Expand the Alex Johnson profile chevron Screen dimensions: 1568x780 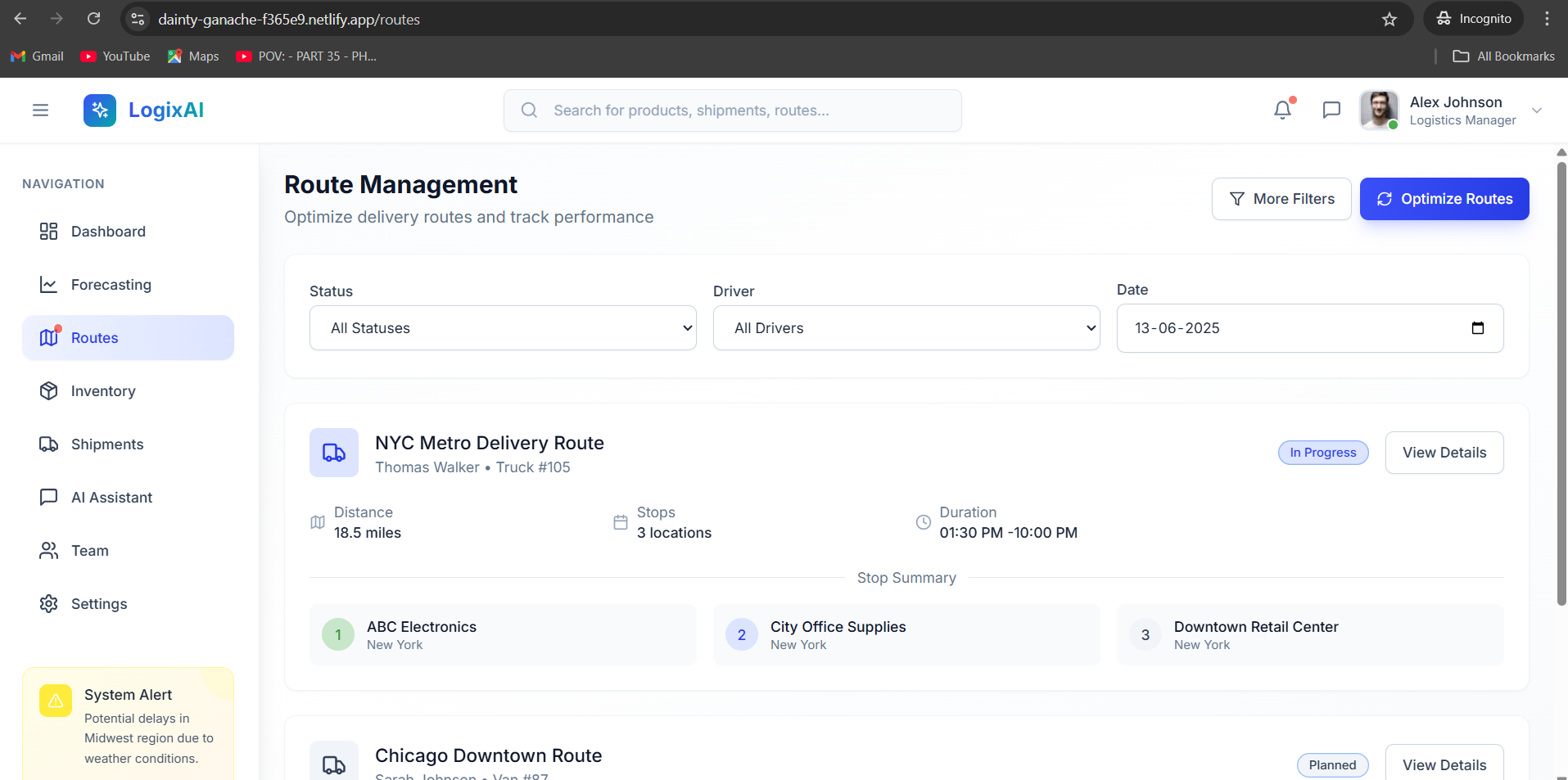[x=1537, y=110]
